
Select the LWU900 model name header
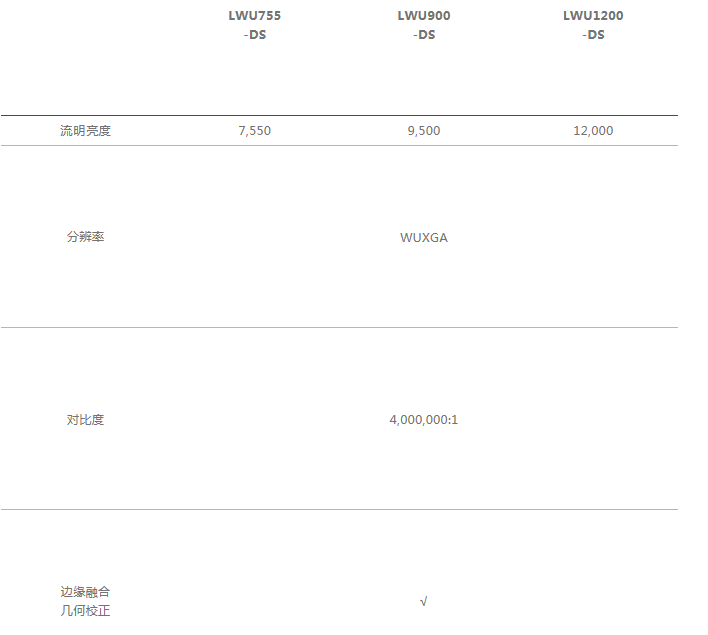(423, 15)
